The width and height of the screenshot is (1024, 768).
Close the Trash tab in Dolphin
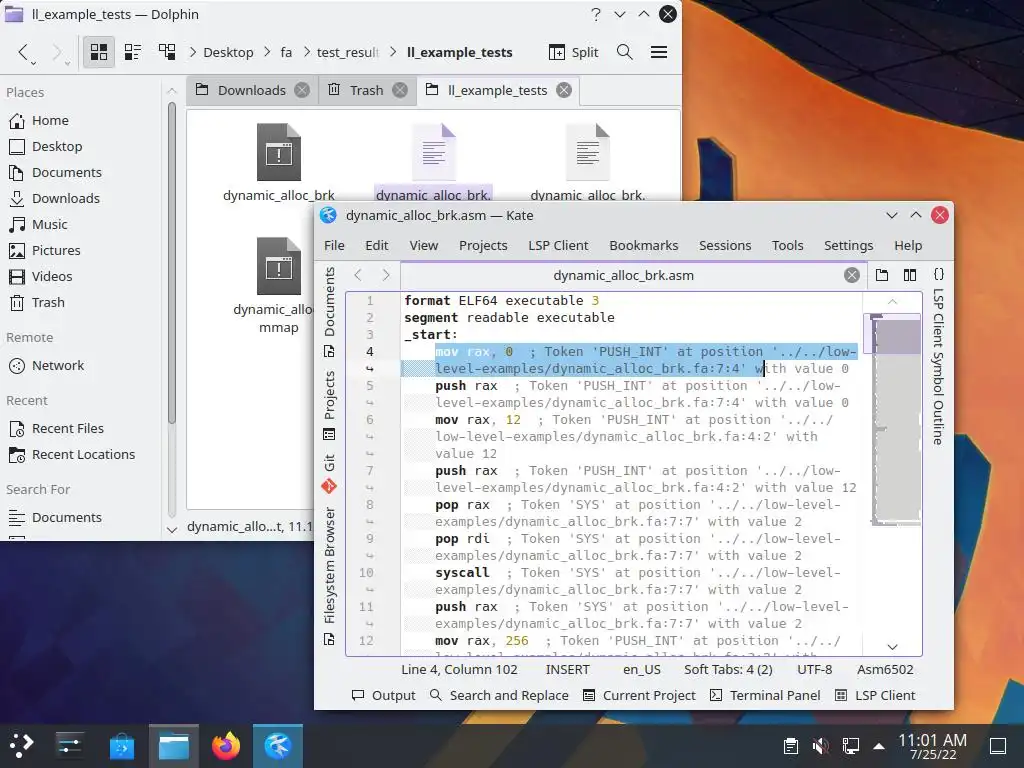coord(400,90)
